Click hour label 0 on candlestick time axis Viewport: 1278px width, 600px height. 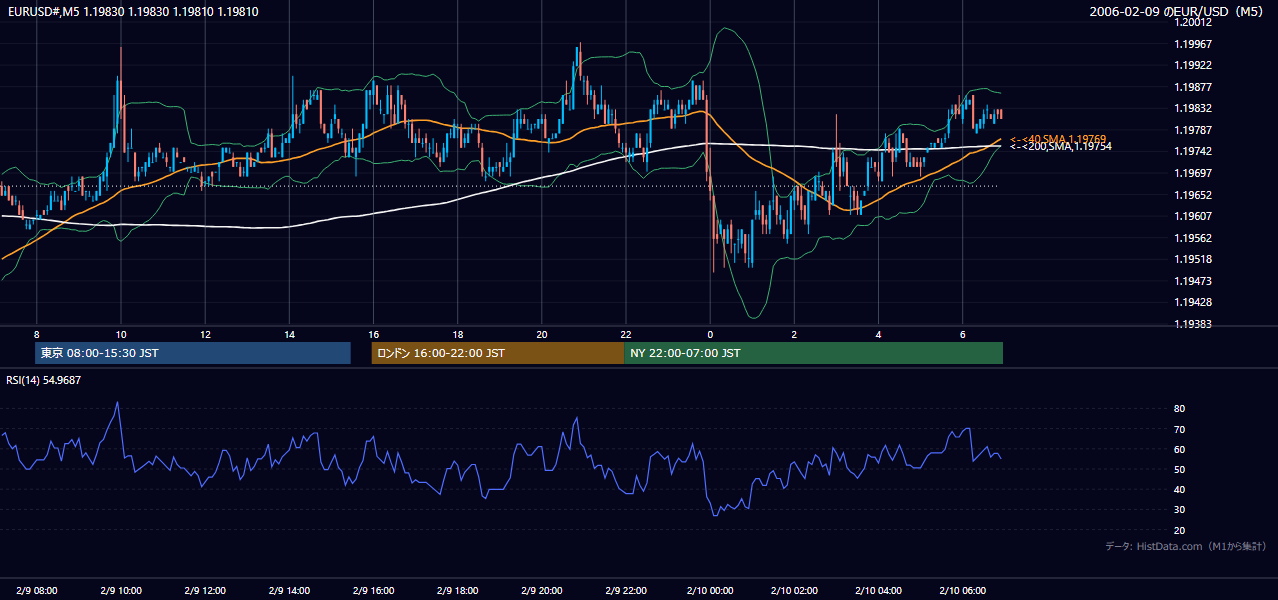[x=710, y=334]
